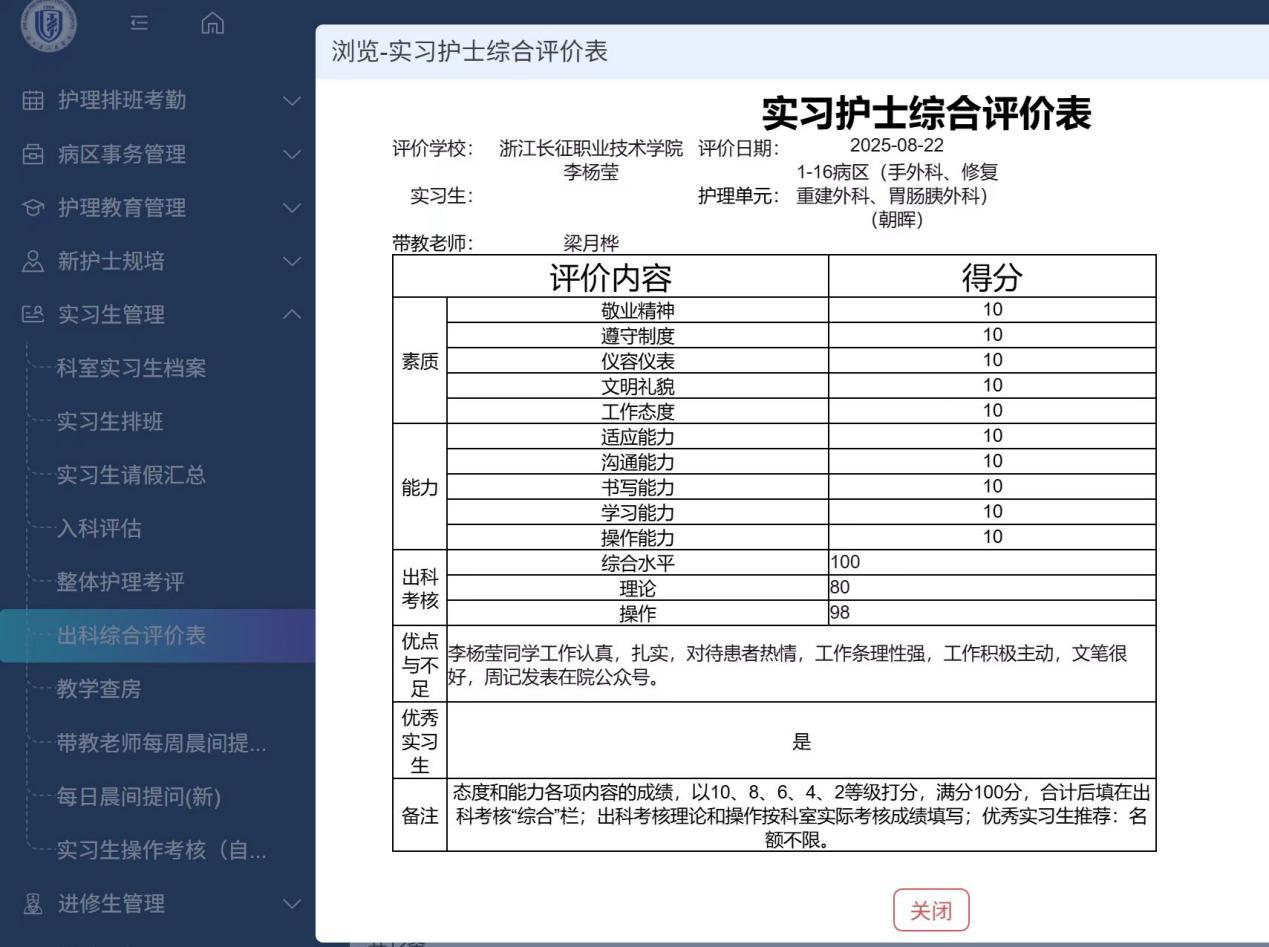
Task: Open 每日晨间提问(新) menu item
Action: [139, 797]
